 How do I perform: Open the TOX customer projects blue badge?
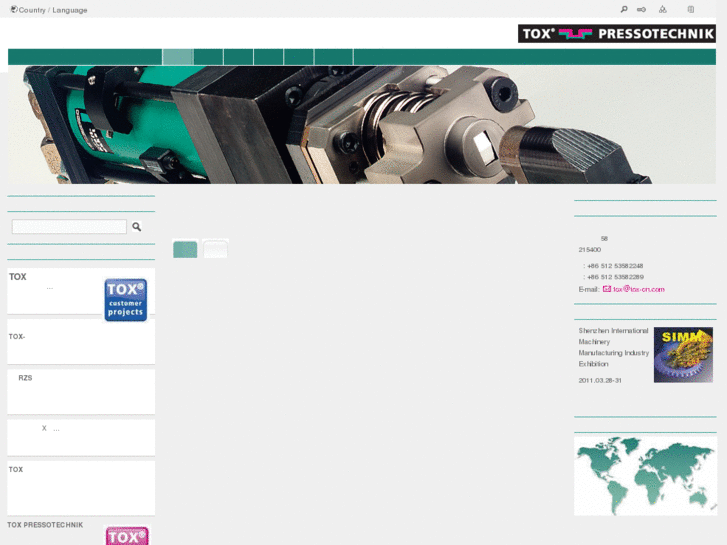[126, 300]
